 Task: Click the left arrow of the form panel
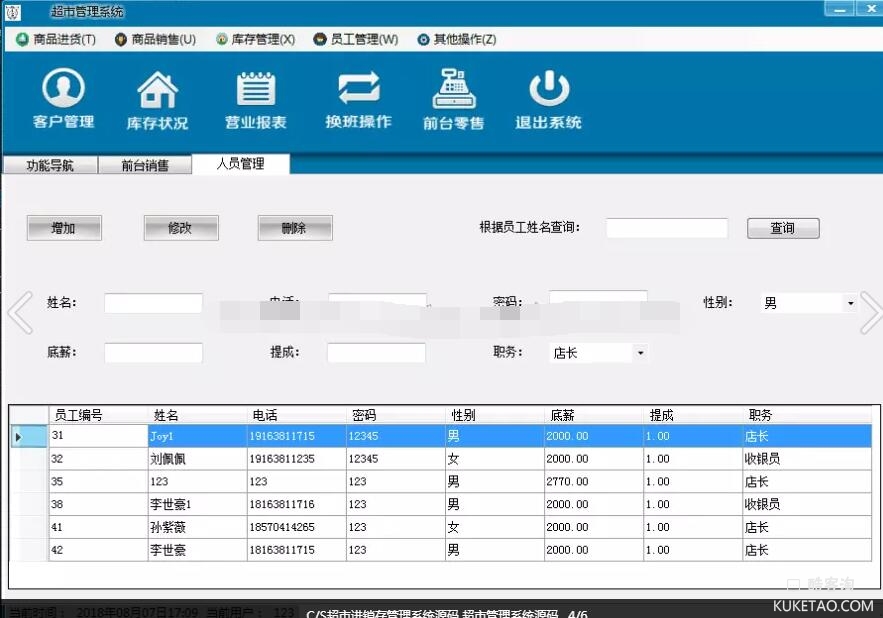(21, 313)
